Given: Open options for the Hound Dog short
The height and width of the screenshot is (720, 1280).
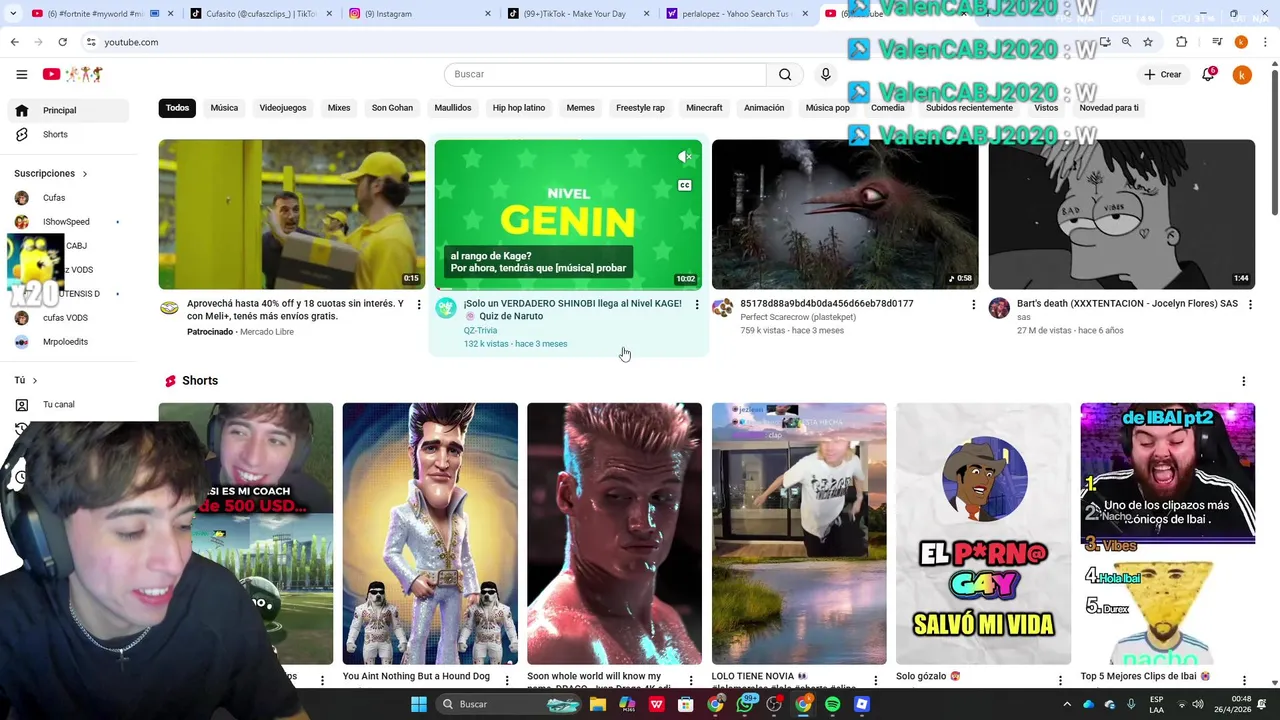Looking at the screenshot, I should pyautogui.click(x=507, y=680).
